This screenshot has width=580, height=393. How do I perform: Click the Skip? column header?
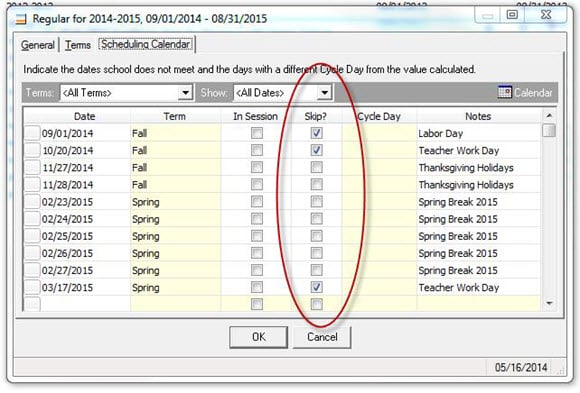click(x=316, y=116)
